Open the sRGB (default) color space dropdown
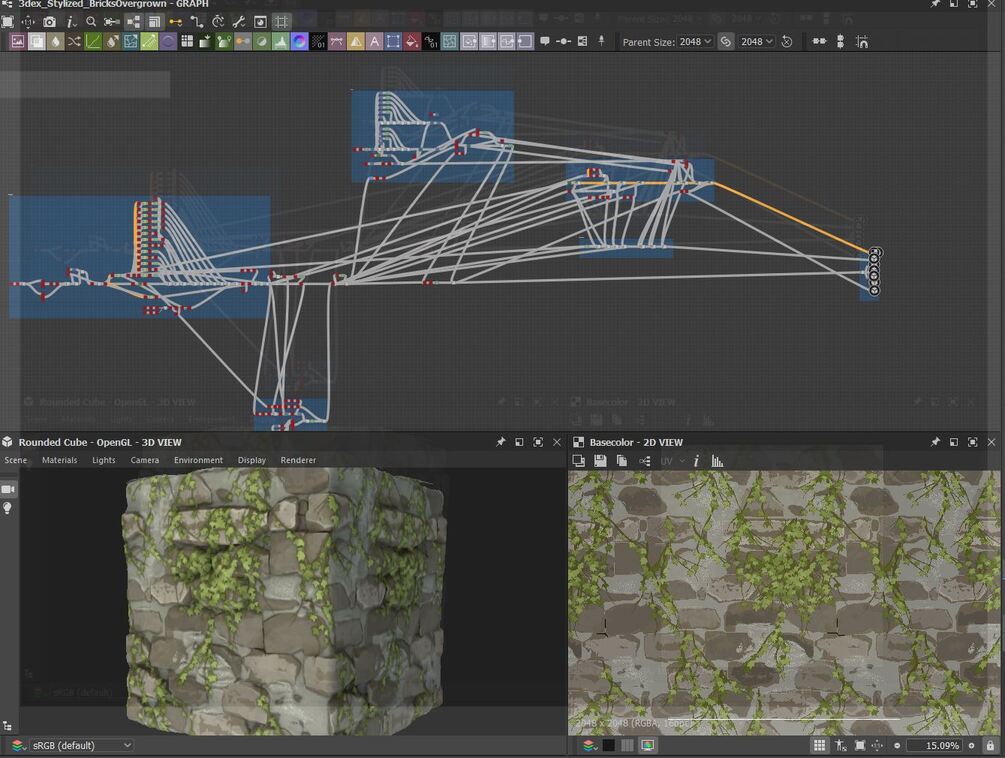The image size is (1005, 758). pos(81,745)
